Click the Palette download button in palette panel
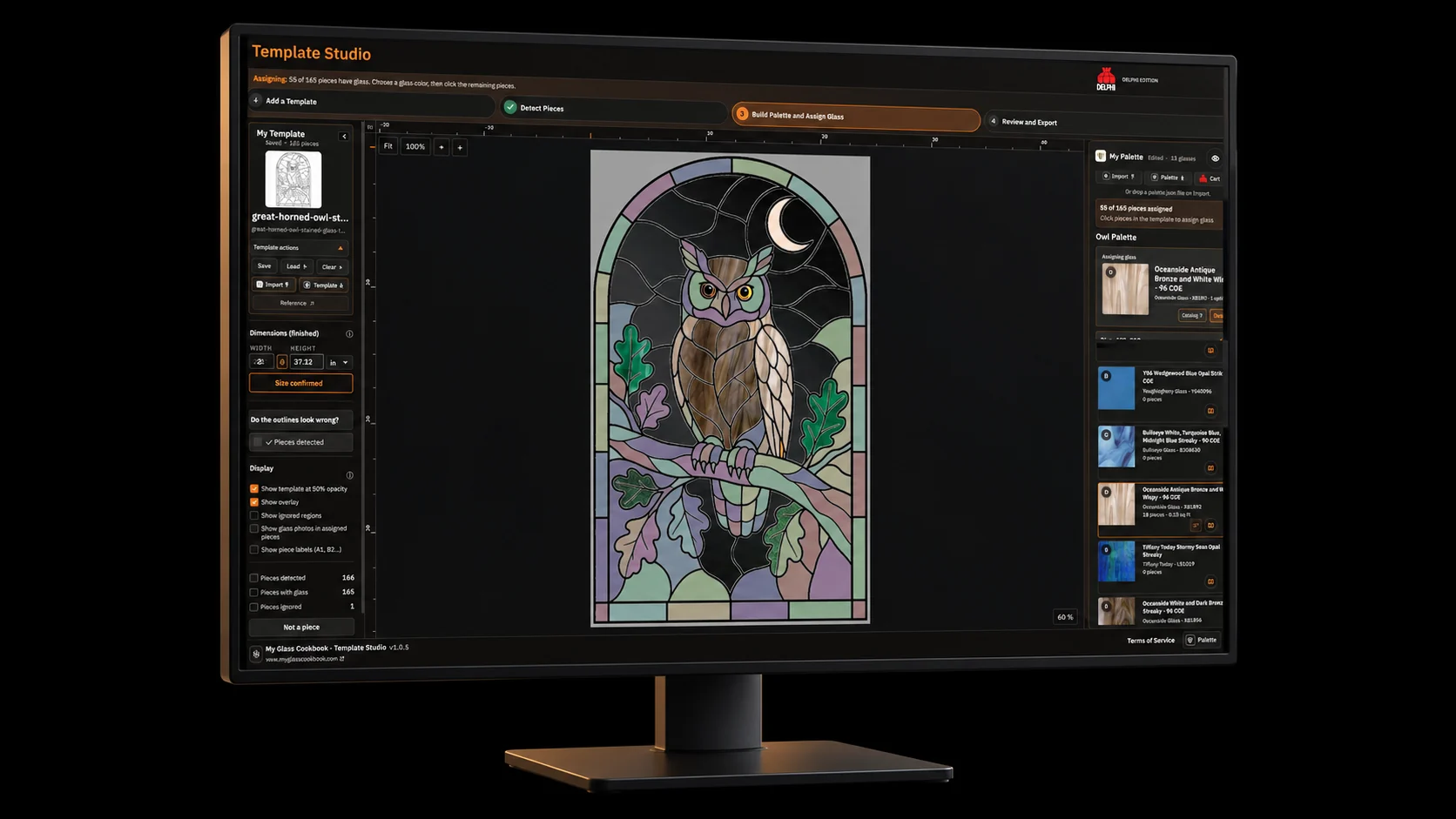This screenshot has width=1456, height=819. 1167,178
